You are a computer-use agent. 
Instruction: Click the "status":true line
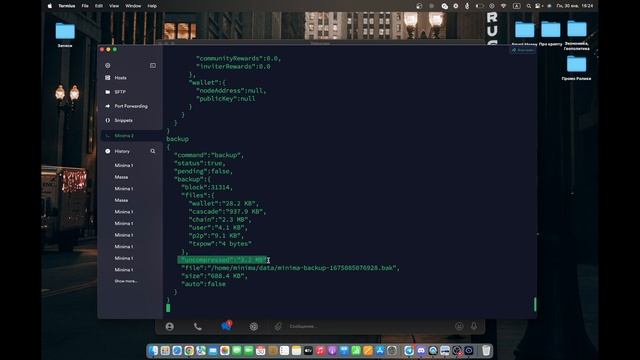pyautogui.click(x=200, y=163)
